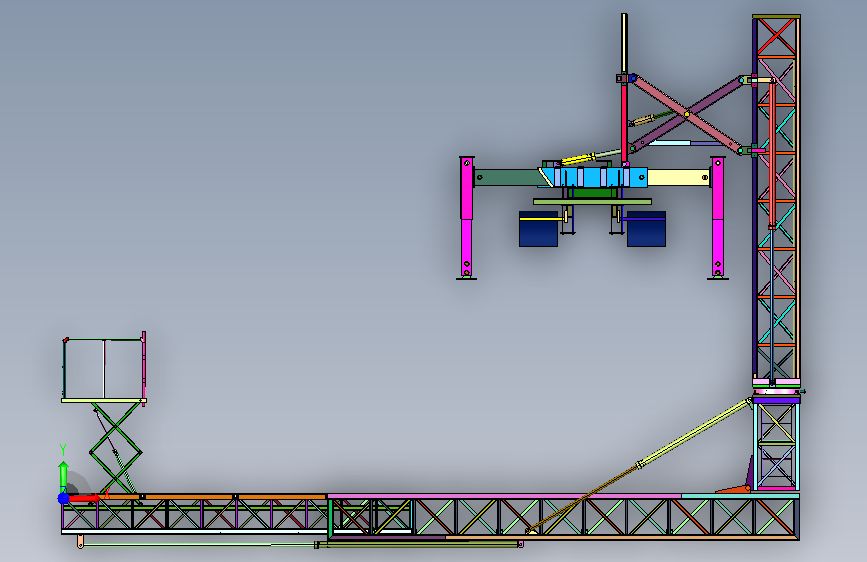The image size is (867, 562).
Task: Pick the red X brace atop the tower
Action: tap(776, 37)
